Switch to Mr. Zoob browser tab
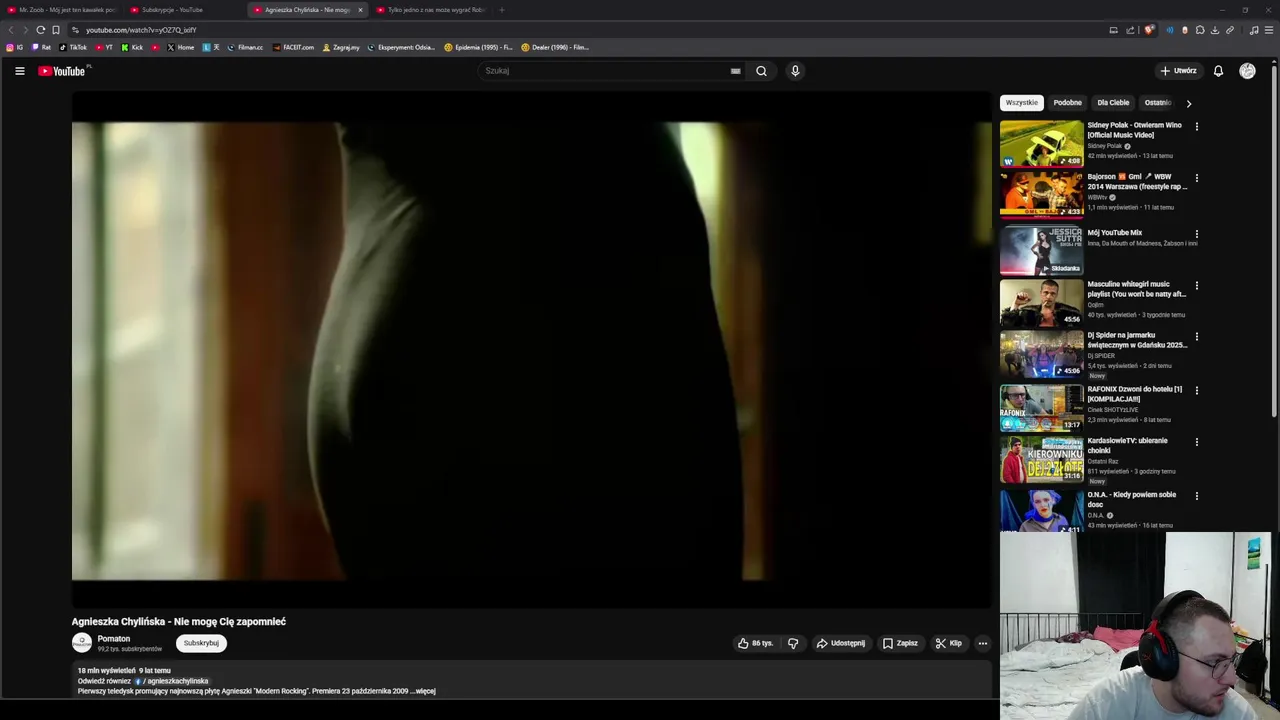 pos(62,10)
